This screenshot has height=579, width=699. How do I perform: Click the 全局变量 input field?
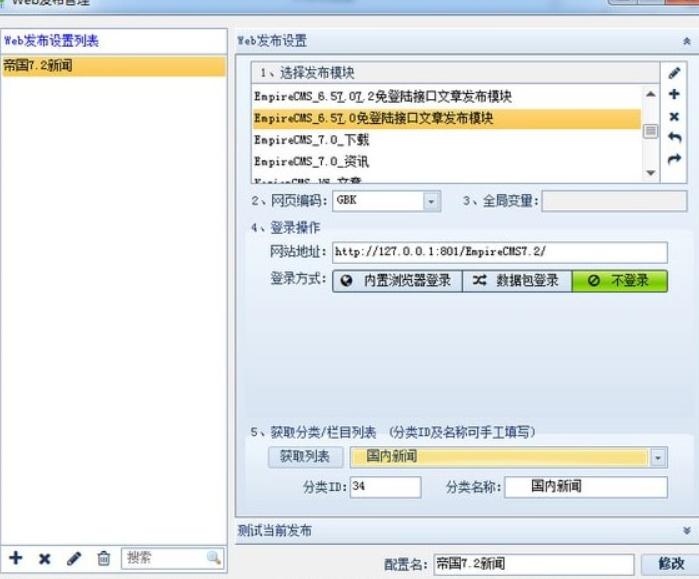(x=614, y=201)
